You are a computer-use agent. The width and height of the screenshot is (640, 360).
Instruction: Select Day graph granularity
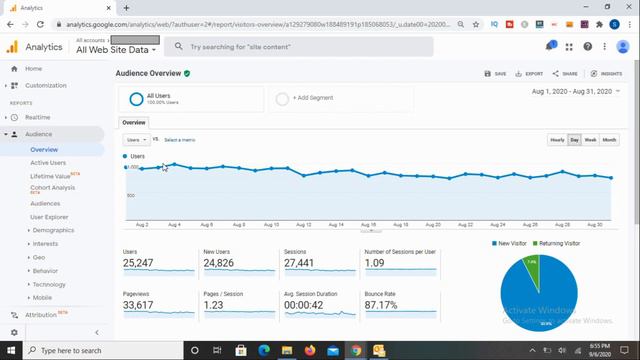coord(574,140)
